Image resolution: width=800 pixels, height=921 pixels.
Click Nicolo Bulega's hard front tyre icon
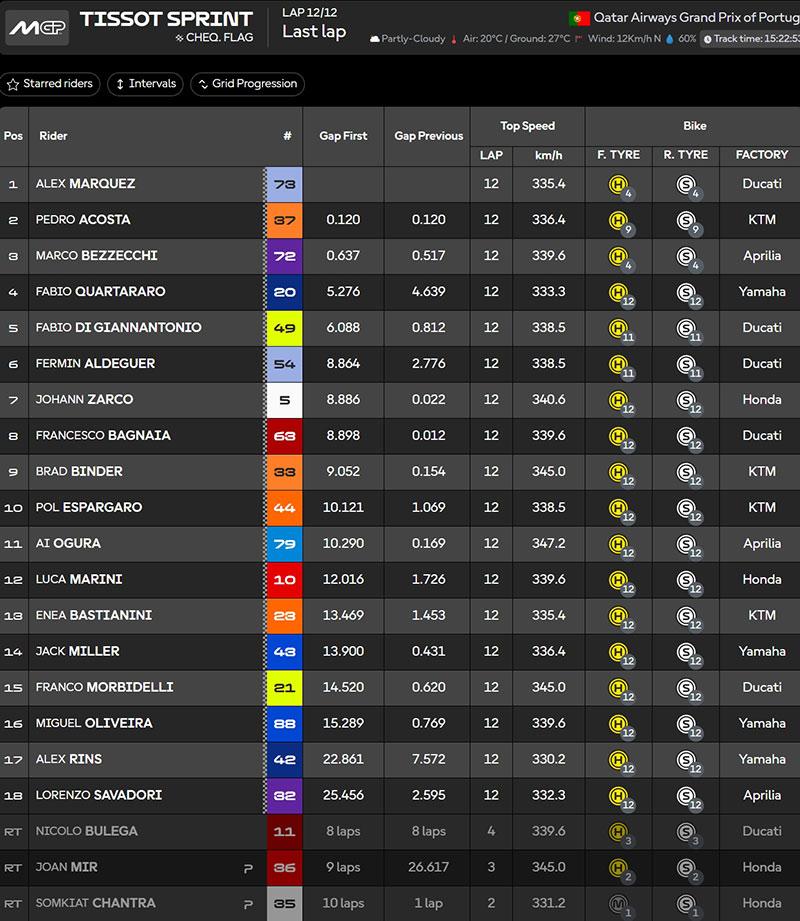[619, 832]
